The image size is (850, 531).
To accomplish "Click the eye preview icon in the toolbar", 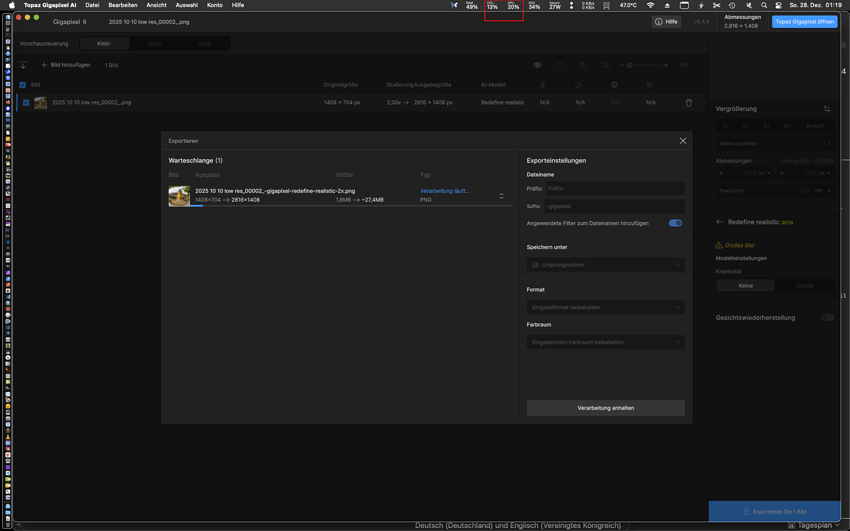I will (537, 65).
